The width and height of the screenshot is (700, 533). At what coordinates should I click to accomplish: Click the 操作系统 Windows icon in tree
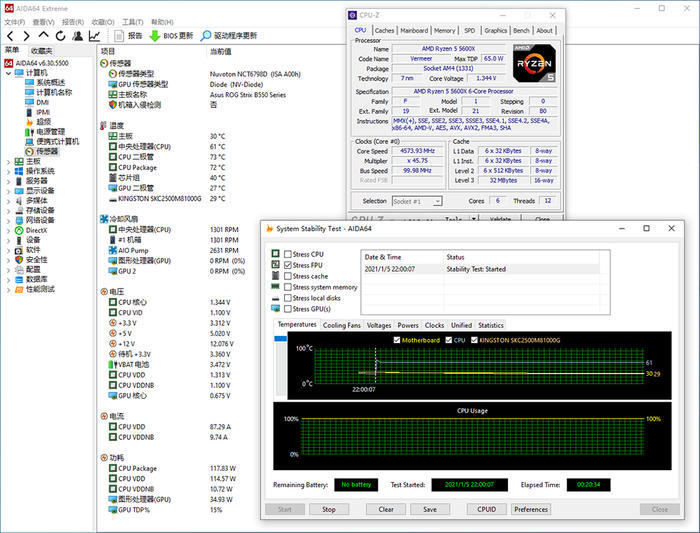(x=19, y=171)
